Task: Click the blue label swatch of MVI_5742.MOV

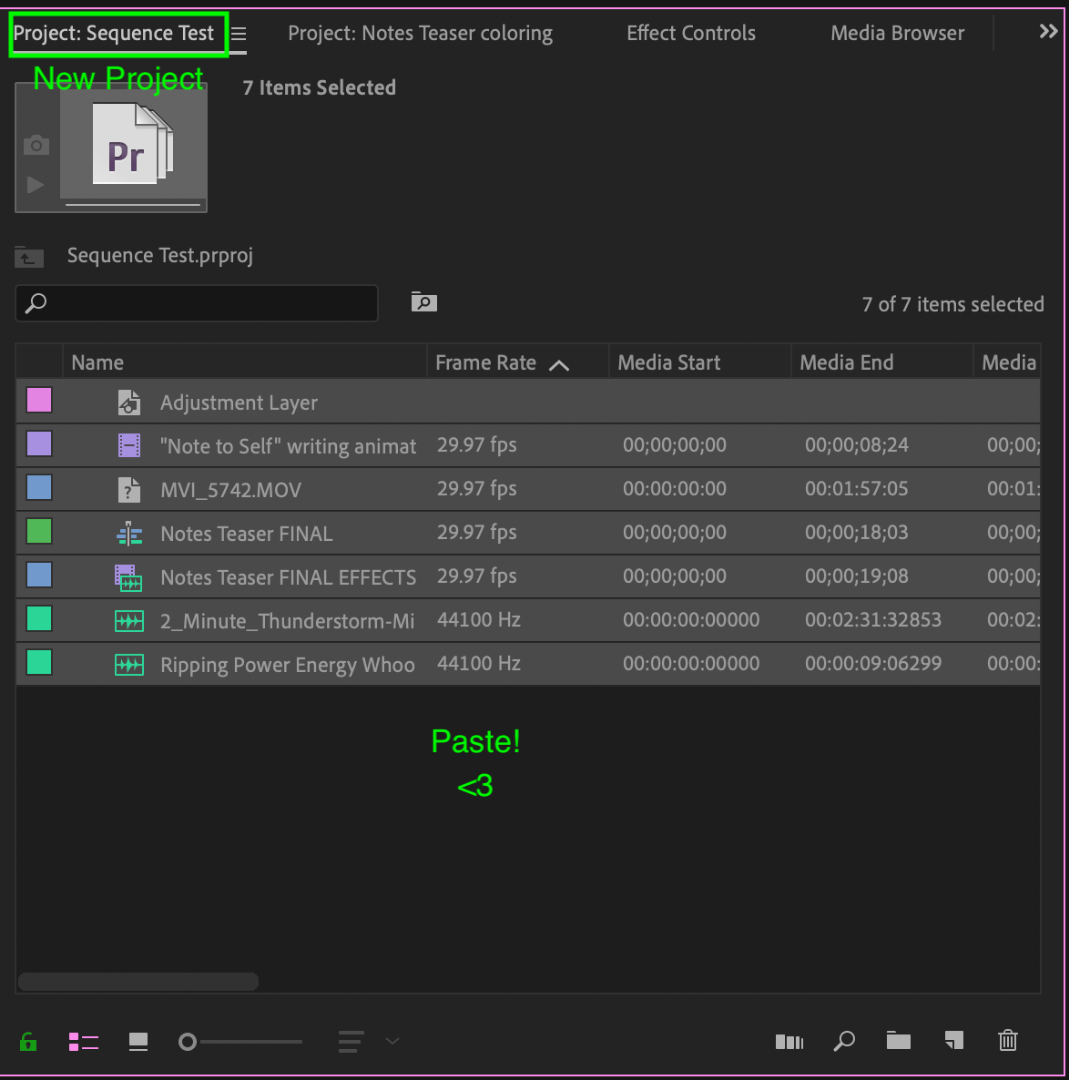Action: click(39, 488)
